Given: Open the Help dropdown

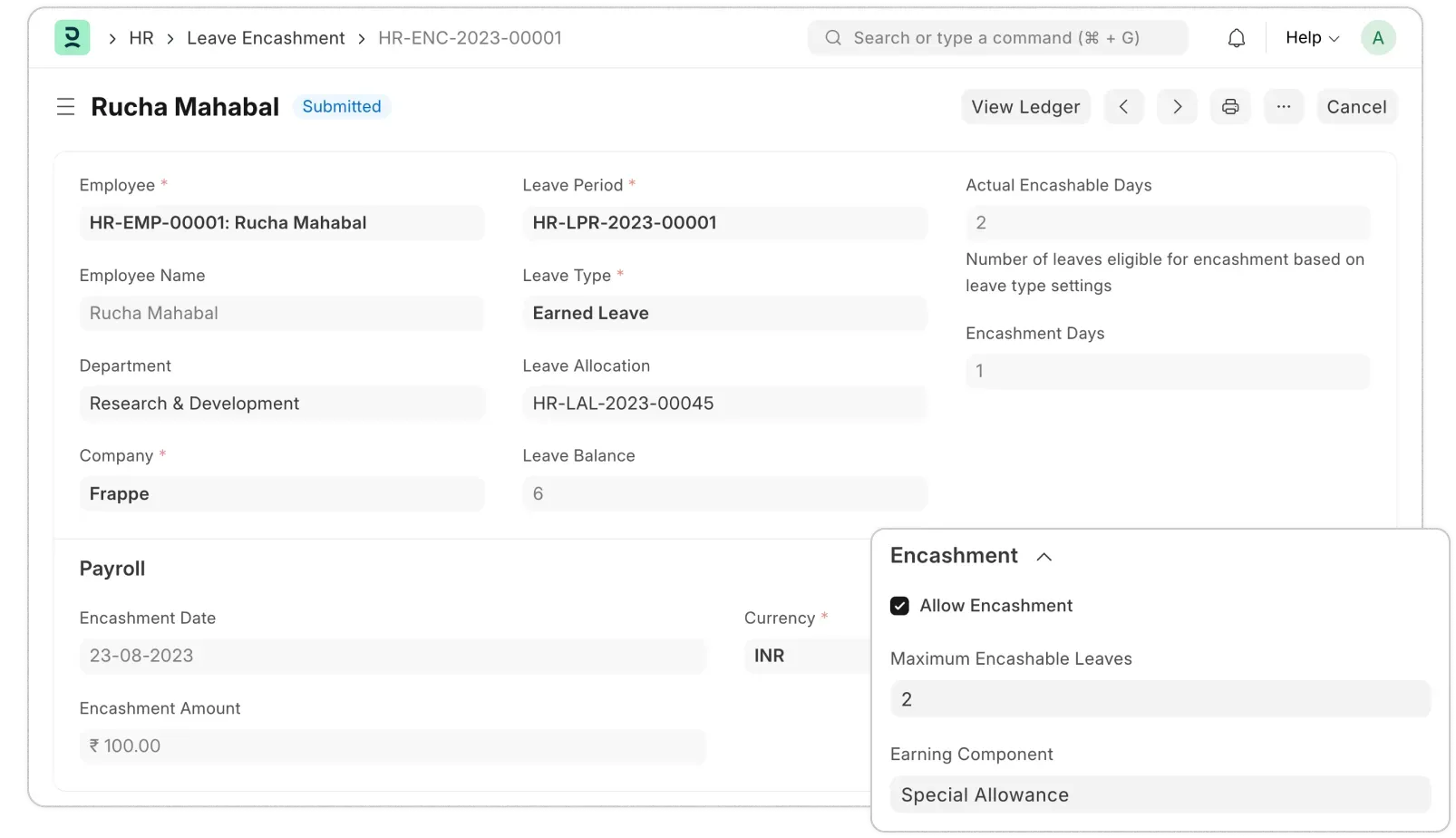Looking at the screenshot, I should coord(1311,38).
